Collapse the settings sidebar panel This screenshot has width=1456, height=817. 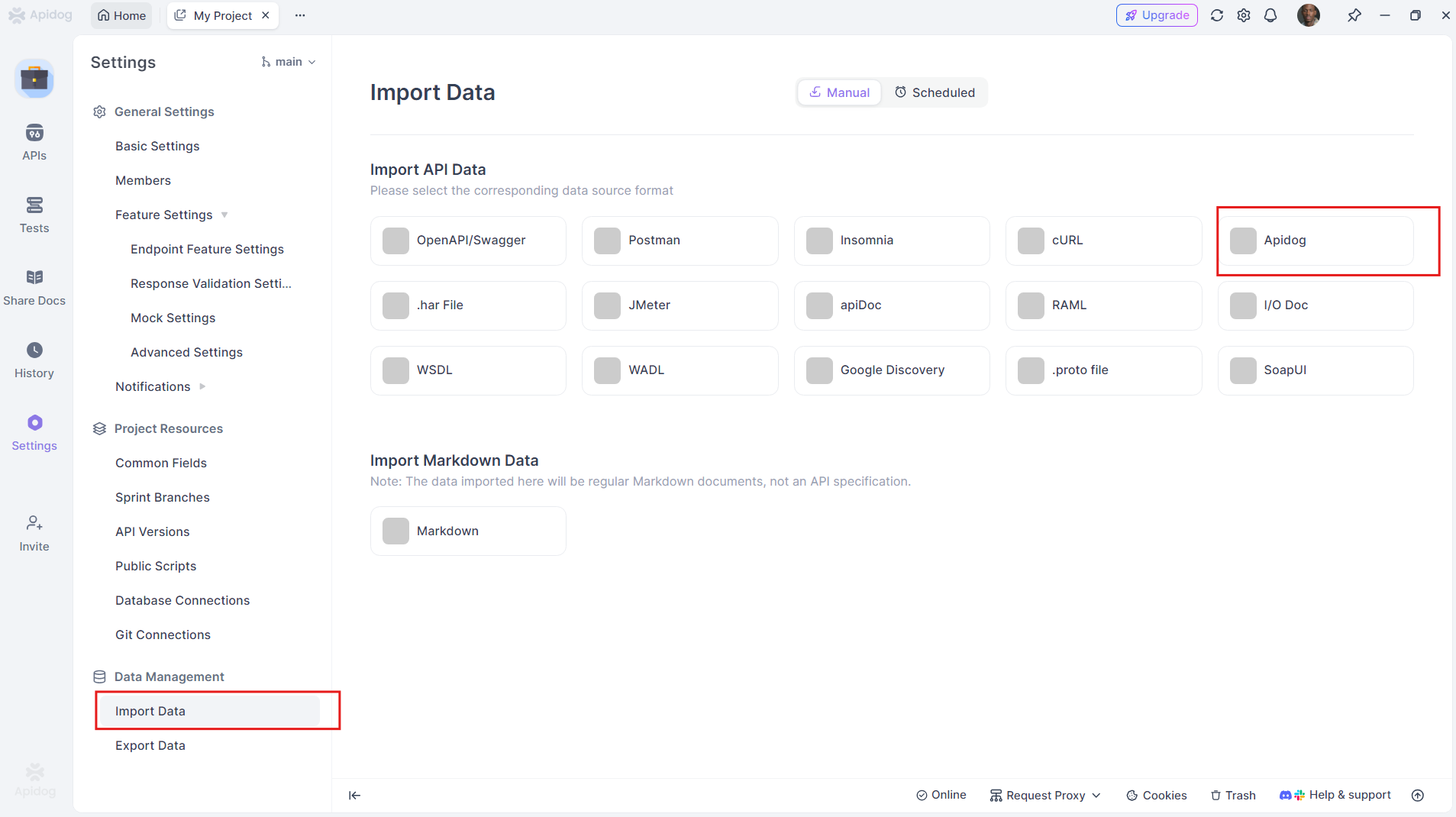(354, 795)
